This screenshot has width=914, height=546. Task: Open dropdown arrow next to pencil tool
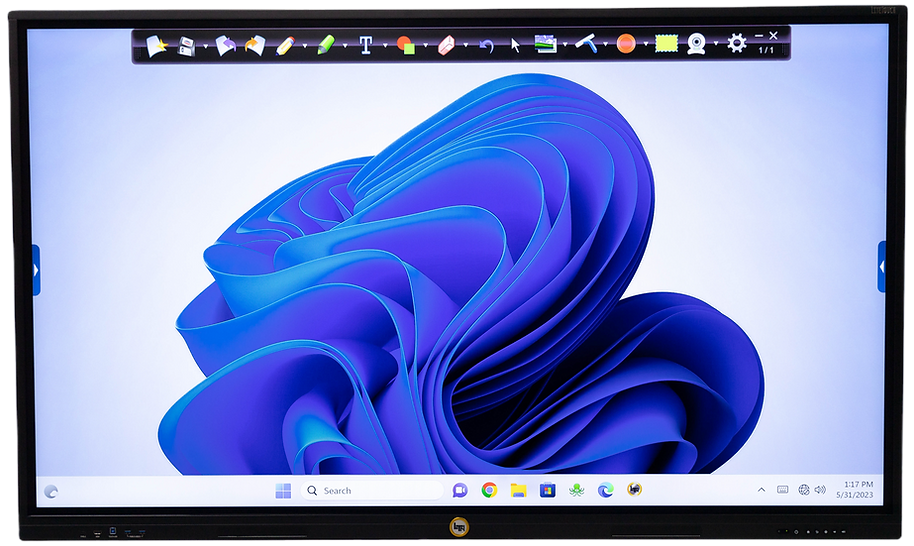coord(305,45)
